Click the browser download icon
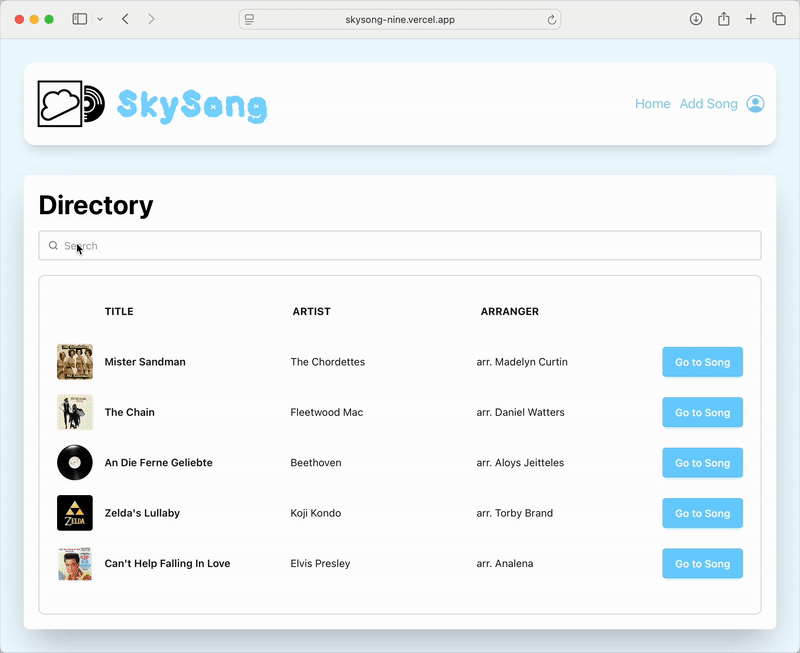The width and height of the screenshot is (800, 653). pos(696,18)
